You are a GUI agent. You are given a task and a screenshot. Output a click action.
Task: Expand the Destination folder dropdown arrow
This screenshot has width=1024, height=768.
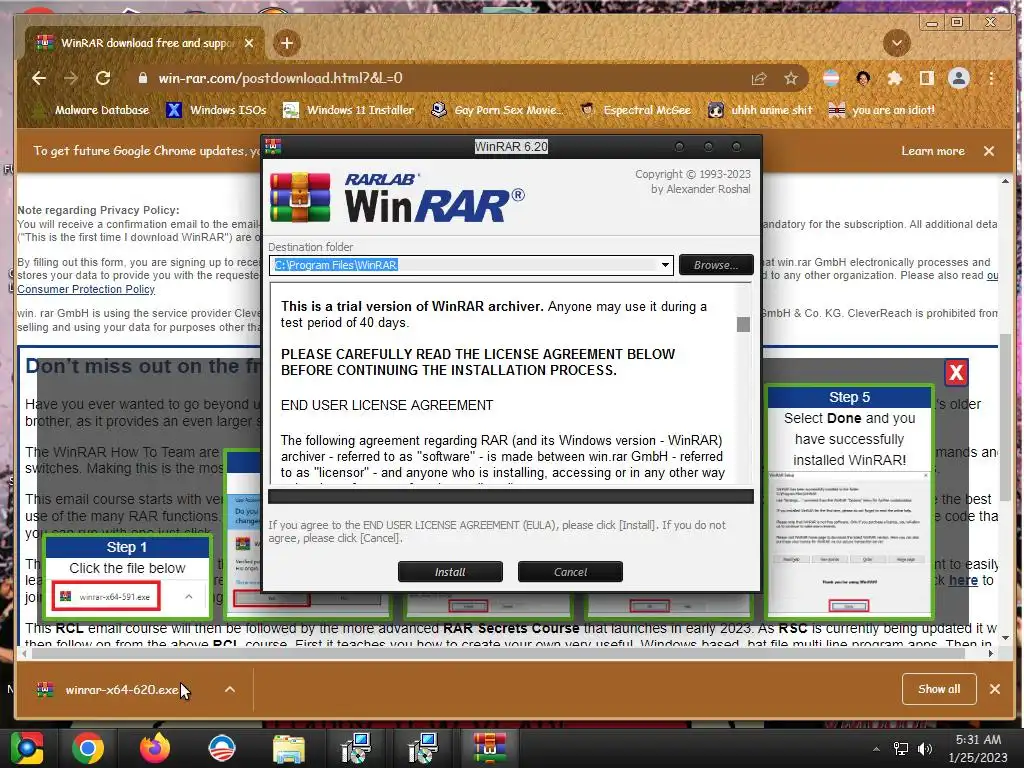[x=665, y=264]
